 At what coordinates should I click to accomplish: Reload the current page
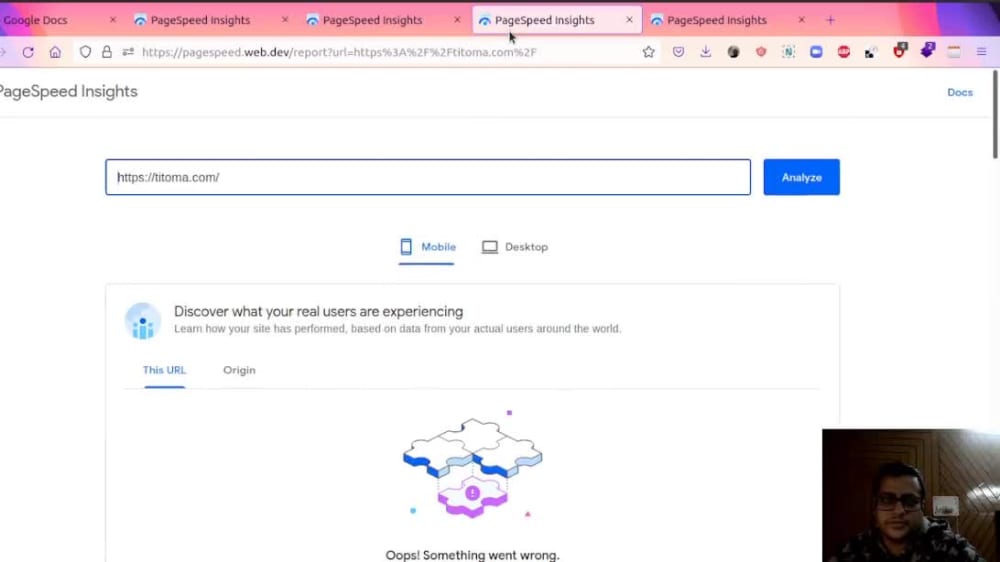pos(28,52)
